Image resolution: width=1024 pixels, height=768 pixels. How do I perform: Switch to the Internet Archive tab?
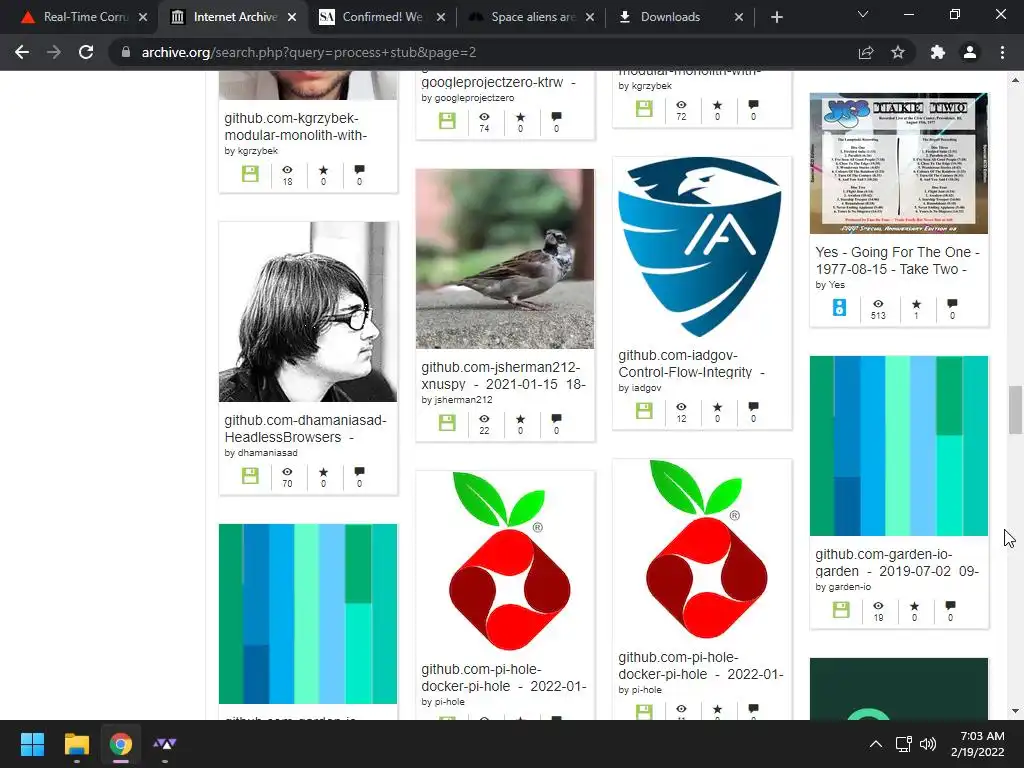coord(225,17)
